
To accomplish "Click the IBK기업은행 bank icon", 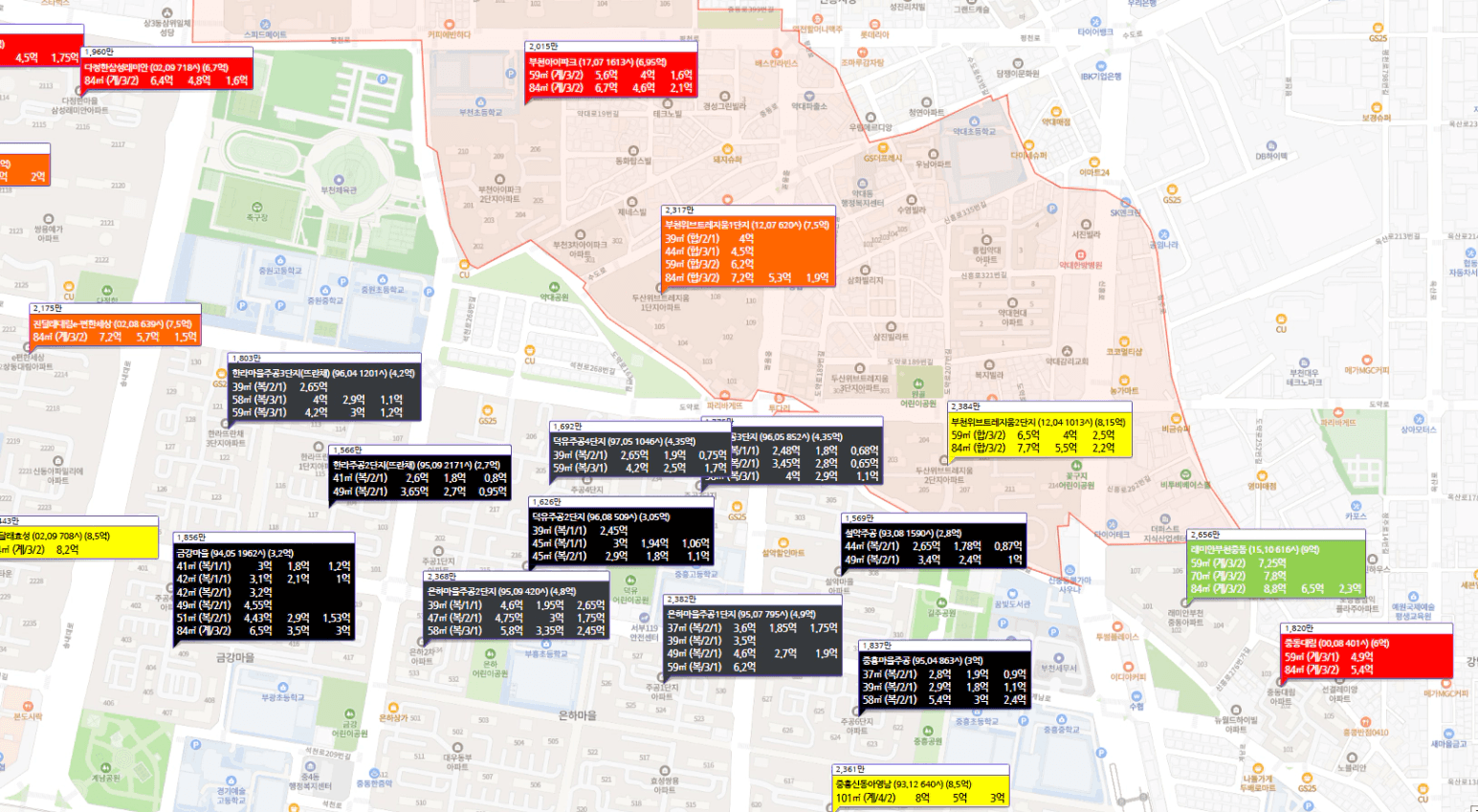I will point(1101,64).
